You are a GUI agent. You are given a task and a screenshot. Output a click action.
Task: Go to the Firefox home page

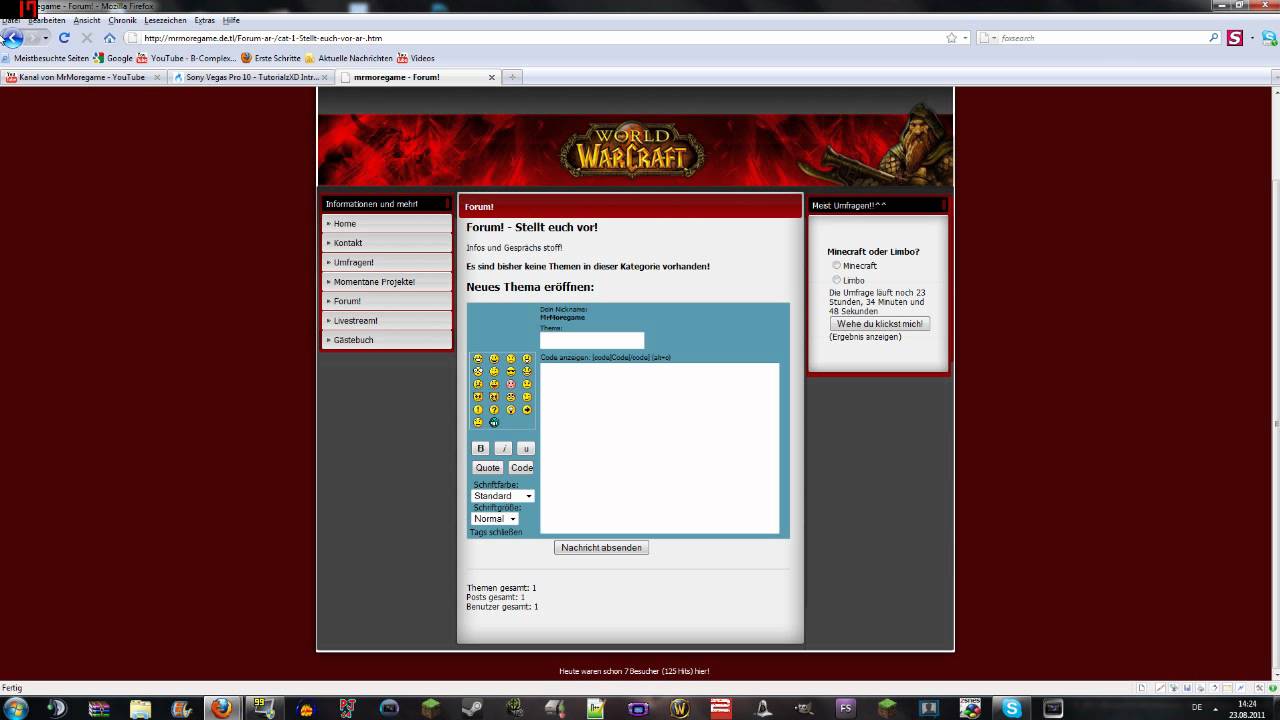110,38
